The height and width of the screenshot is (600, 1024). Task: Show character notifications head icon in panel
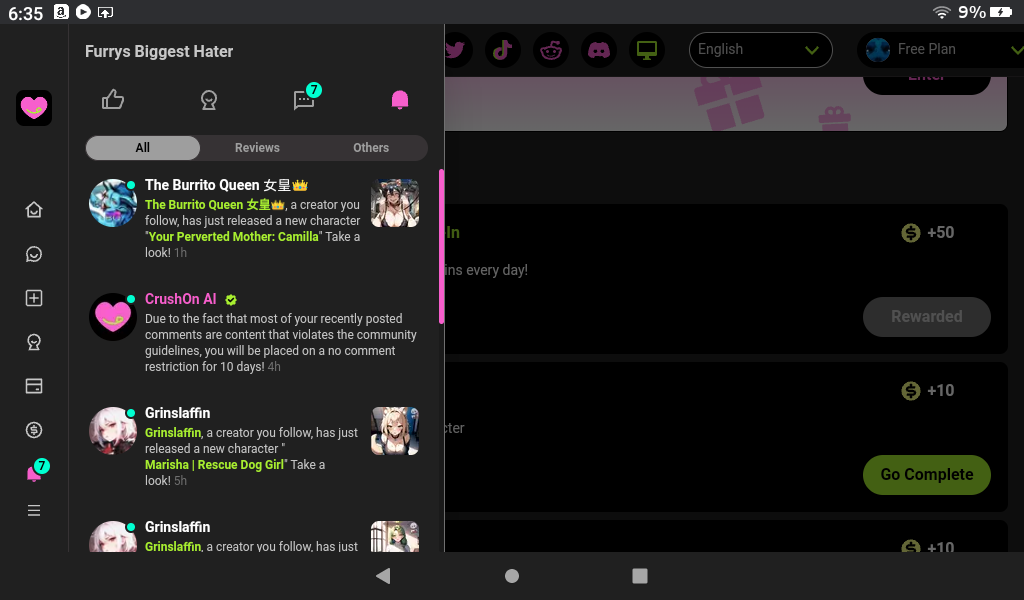click(x=209, y=100)
